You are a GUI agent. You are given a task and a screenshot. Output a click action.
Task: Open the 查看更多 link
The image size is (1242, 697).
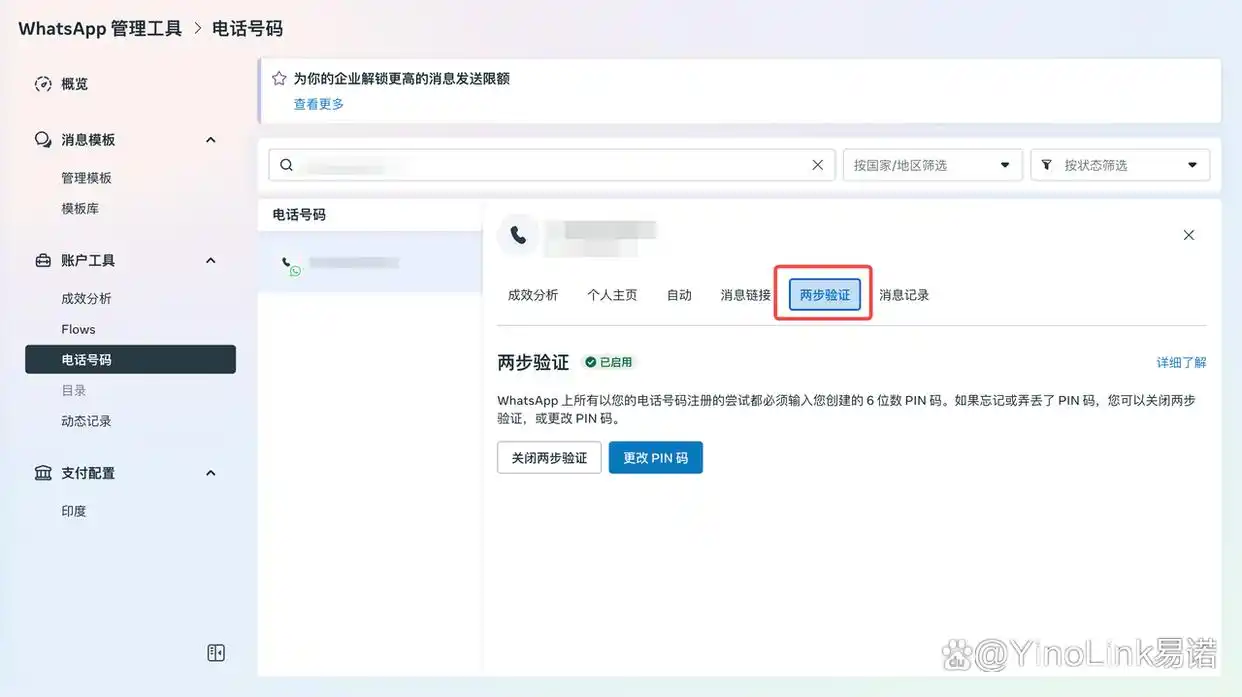coord(319,104)
